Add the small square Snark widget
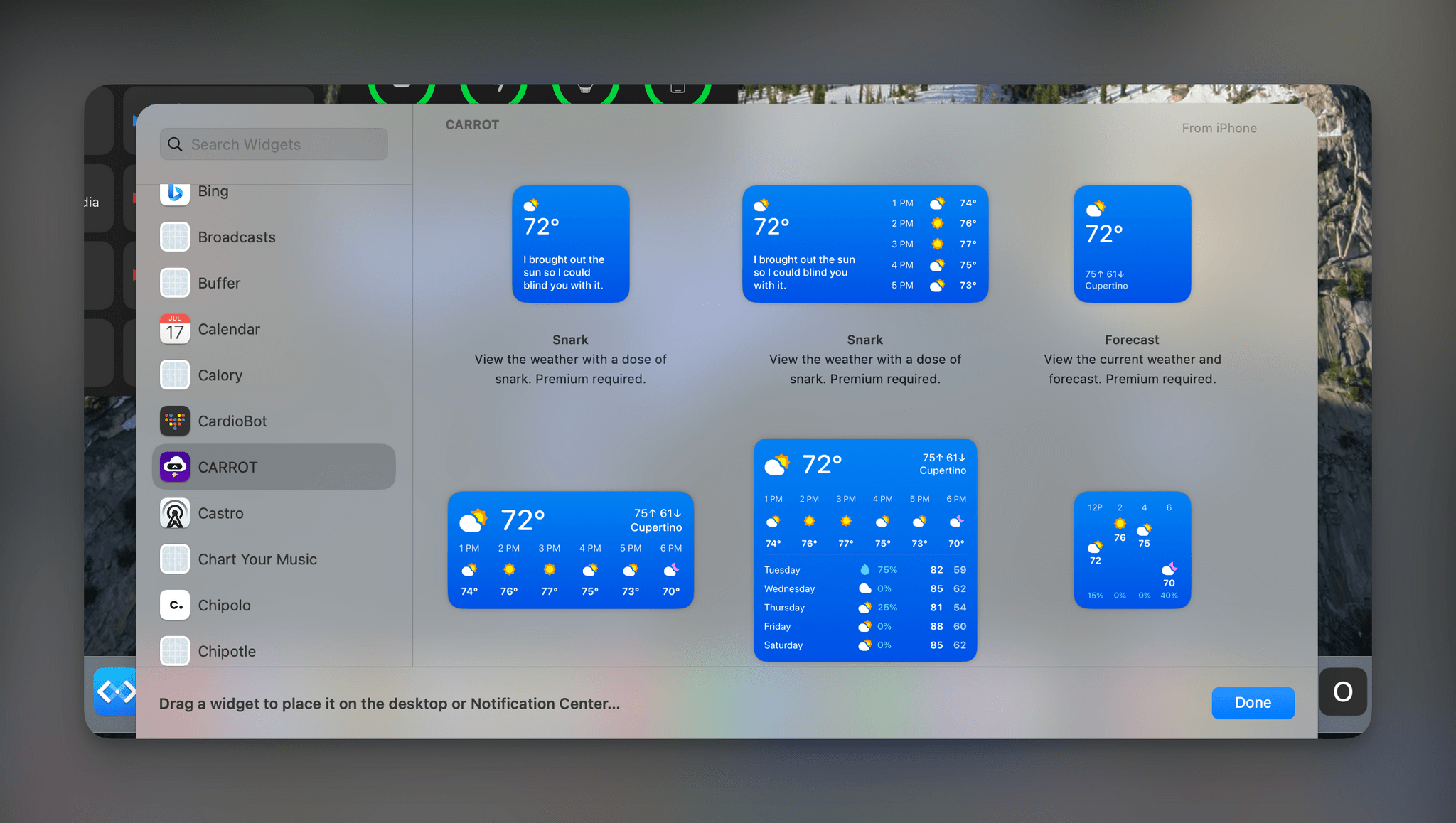1456x823 pixels. (571, 244)
